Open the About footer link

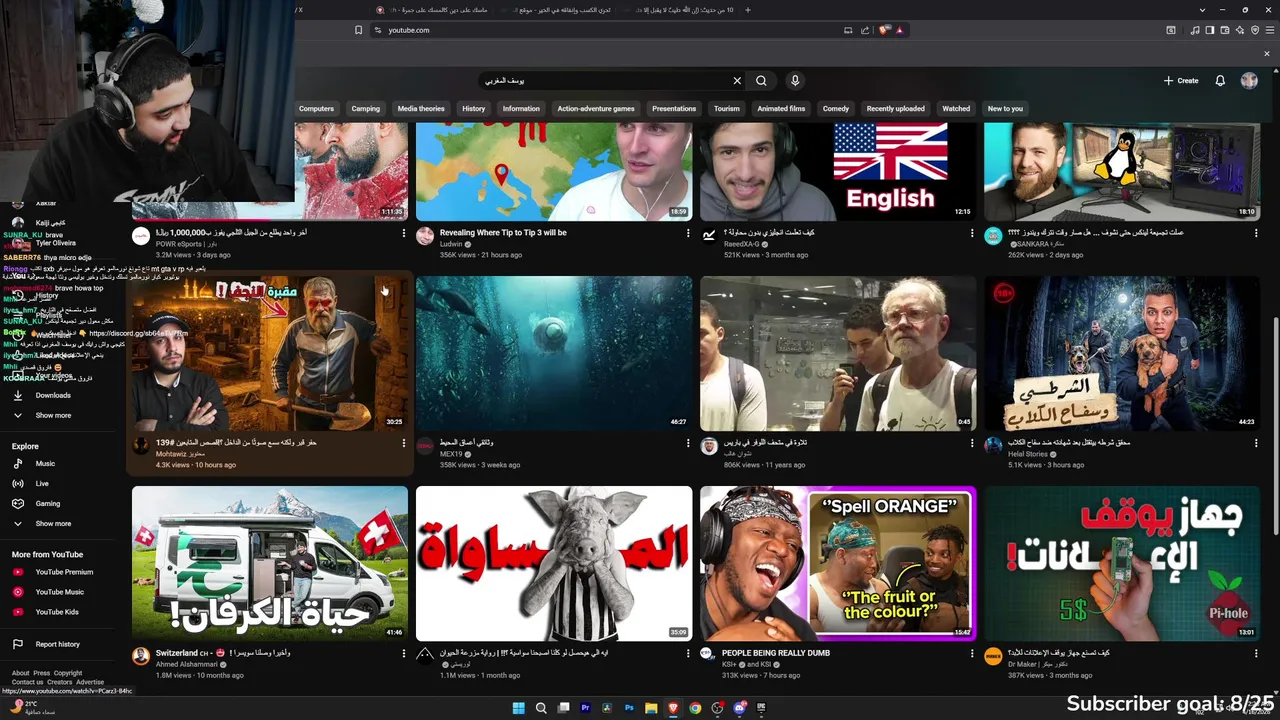pyautogui.click(x=21, y=673)
